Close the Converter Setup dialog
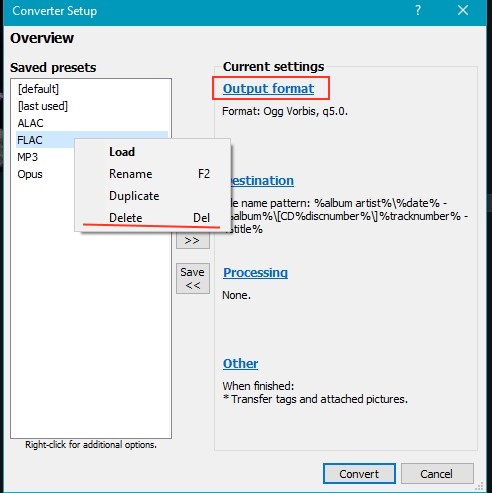Screen dimensions: 492x493 pos(463,10)
